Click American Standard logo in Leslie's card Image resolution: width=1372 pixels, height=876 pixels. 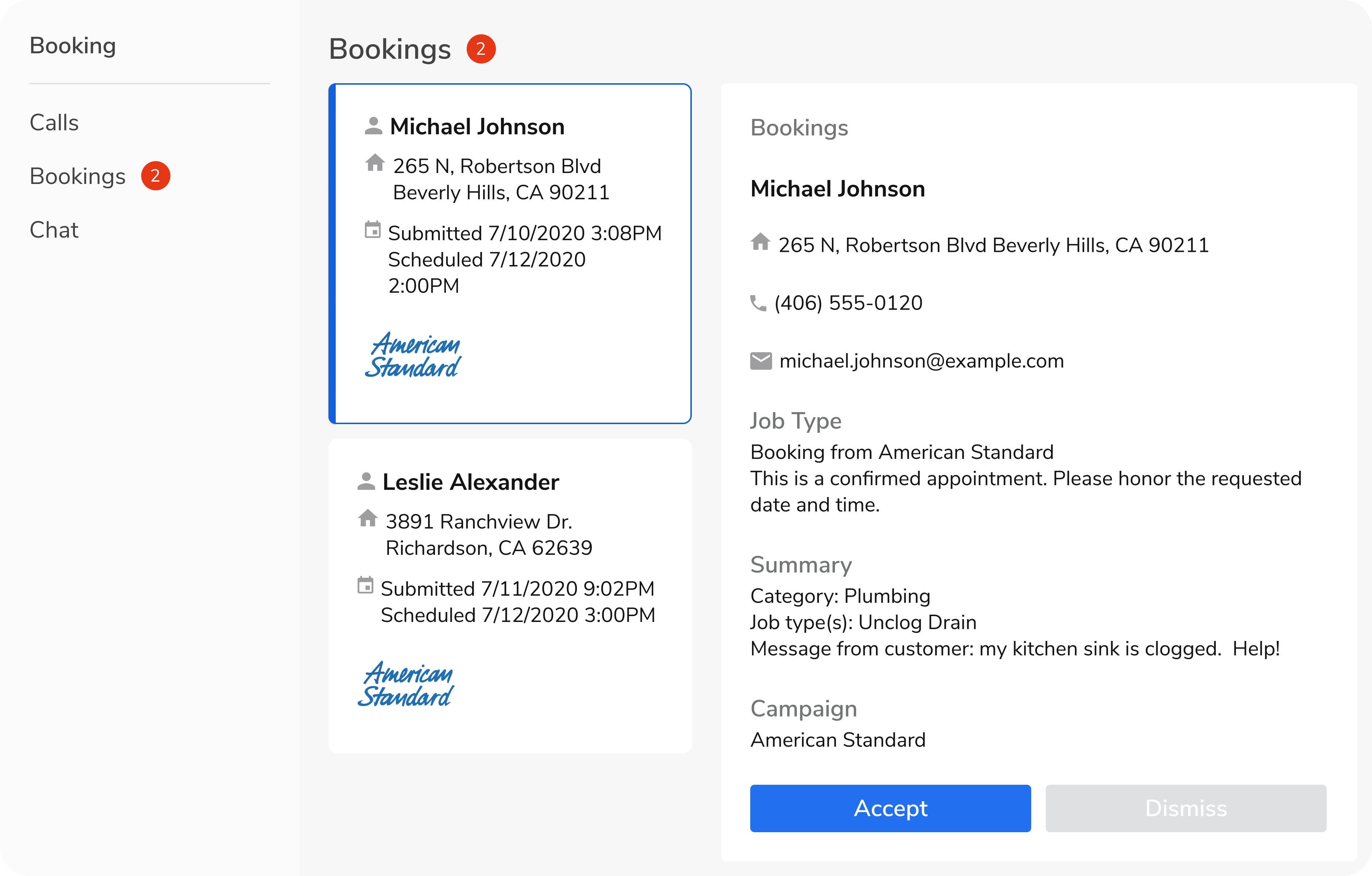(406, 684)
